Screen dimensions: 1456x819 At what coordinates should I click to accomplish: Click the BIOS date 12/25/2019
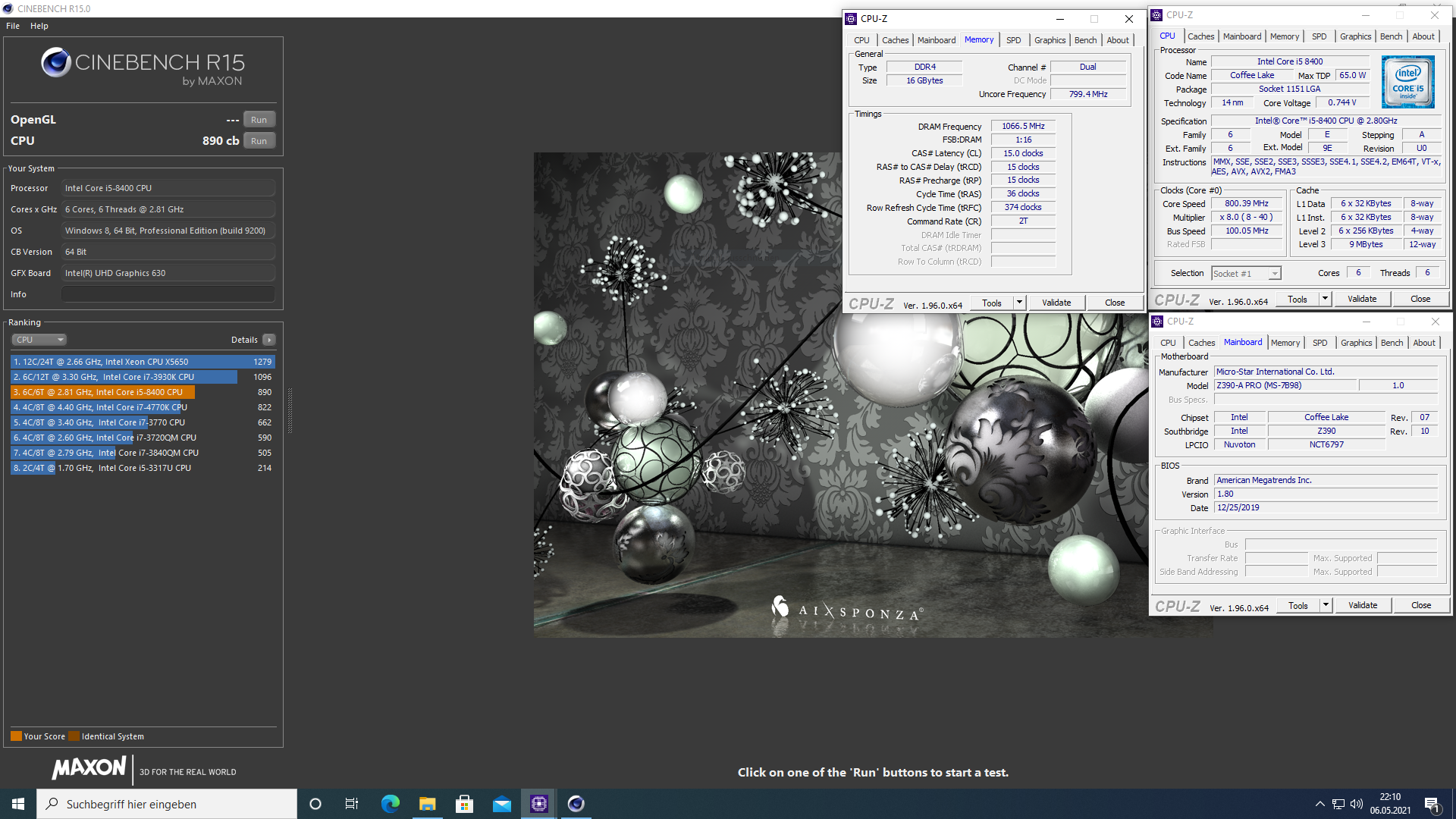click(1326, 507)
